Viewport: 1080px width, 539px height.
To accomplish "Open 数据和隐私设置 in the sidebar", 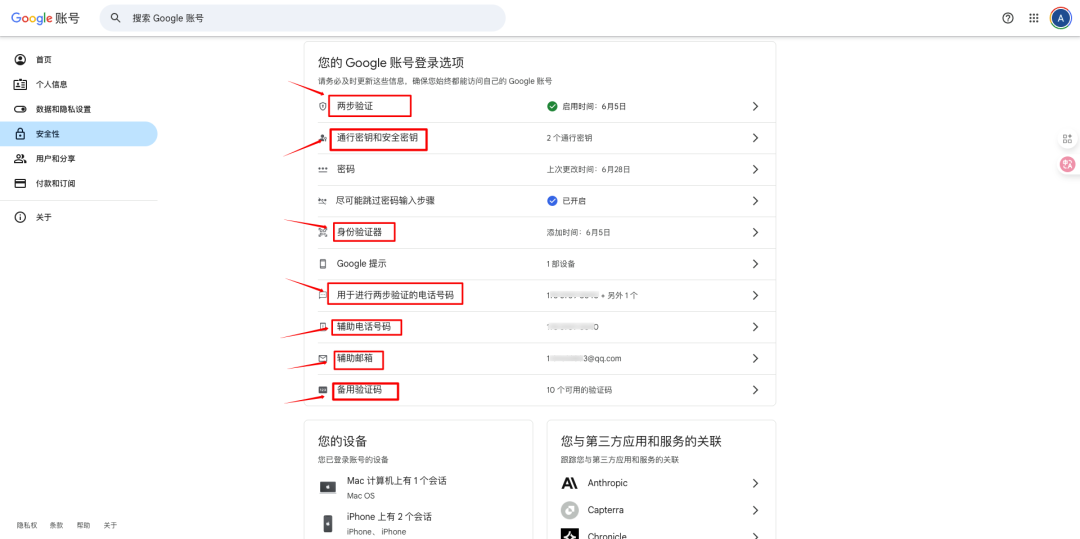I will tap(79, 109).
